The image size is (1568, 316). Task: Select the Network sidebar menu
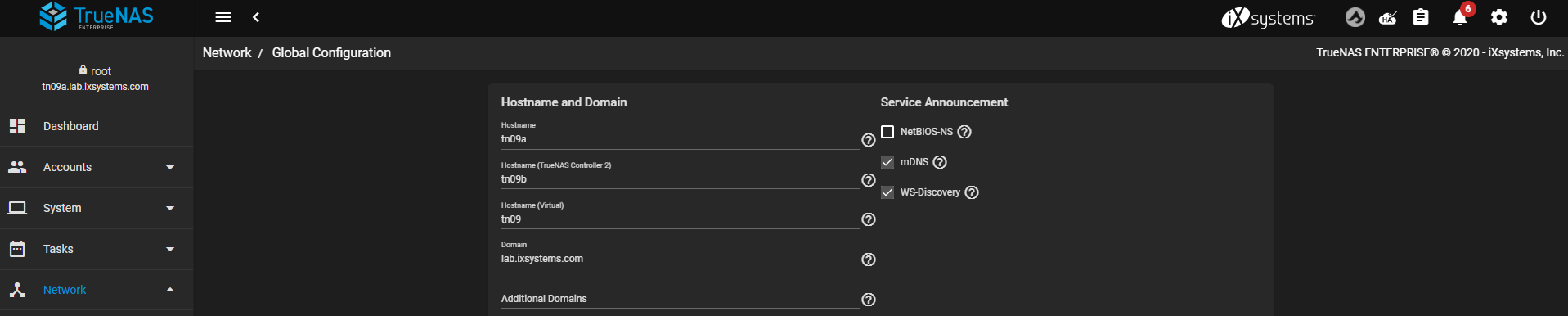point(97,290)
